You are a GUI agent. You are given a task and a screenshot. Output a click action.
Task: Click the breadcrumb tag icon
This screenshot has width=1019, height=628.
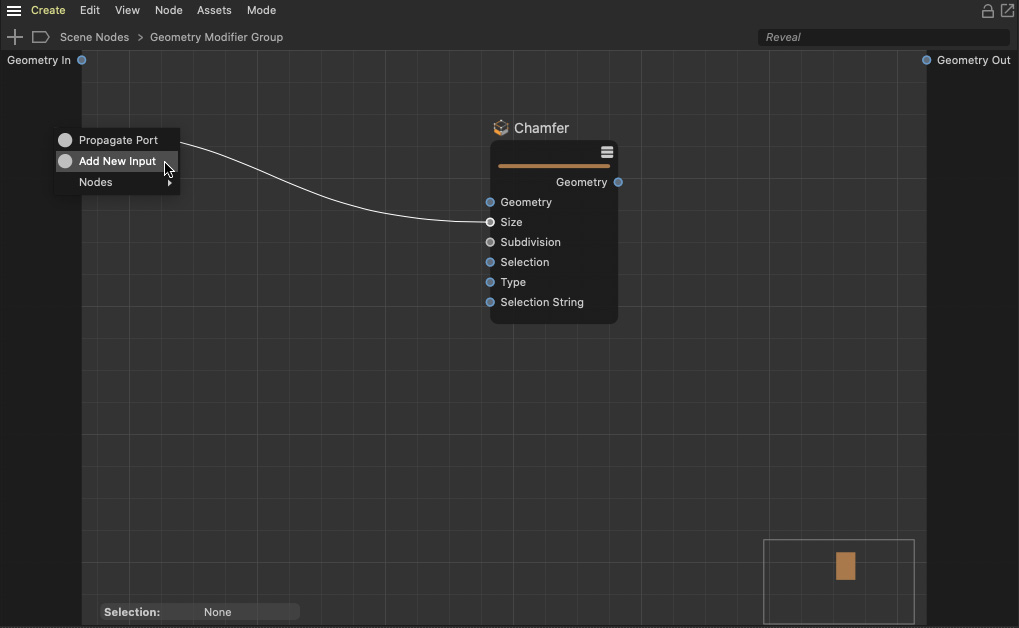[x=41, y=37]
